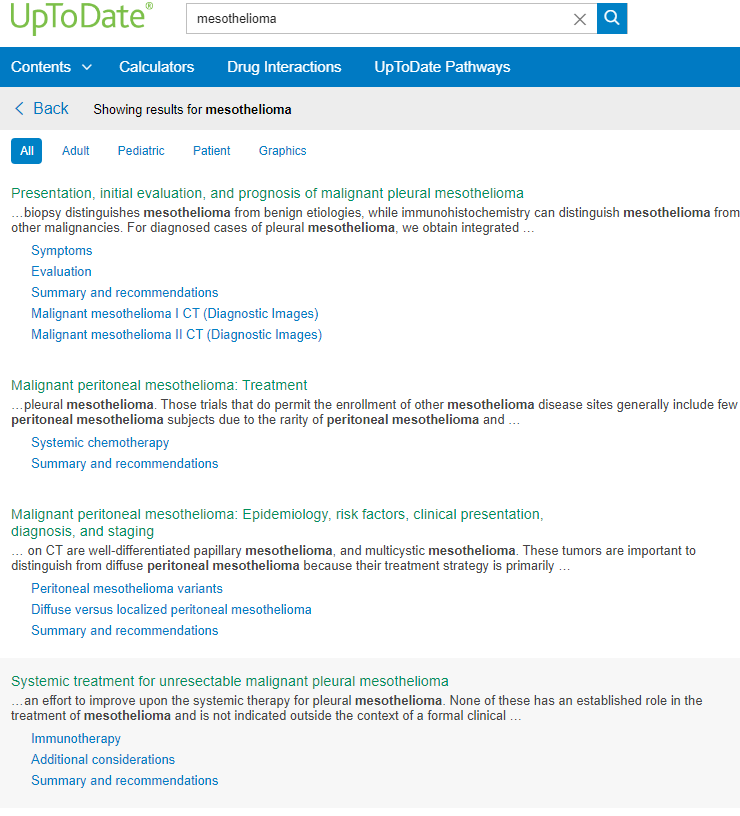Viewport: 740px width, 816px height.
Task: View Malignant mesothelioma I CT diagnostic images
Action: click(x=175, y=313)
